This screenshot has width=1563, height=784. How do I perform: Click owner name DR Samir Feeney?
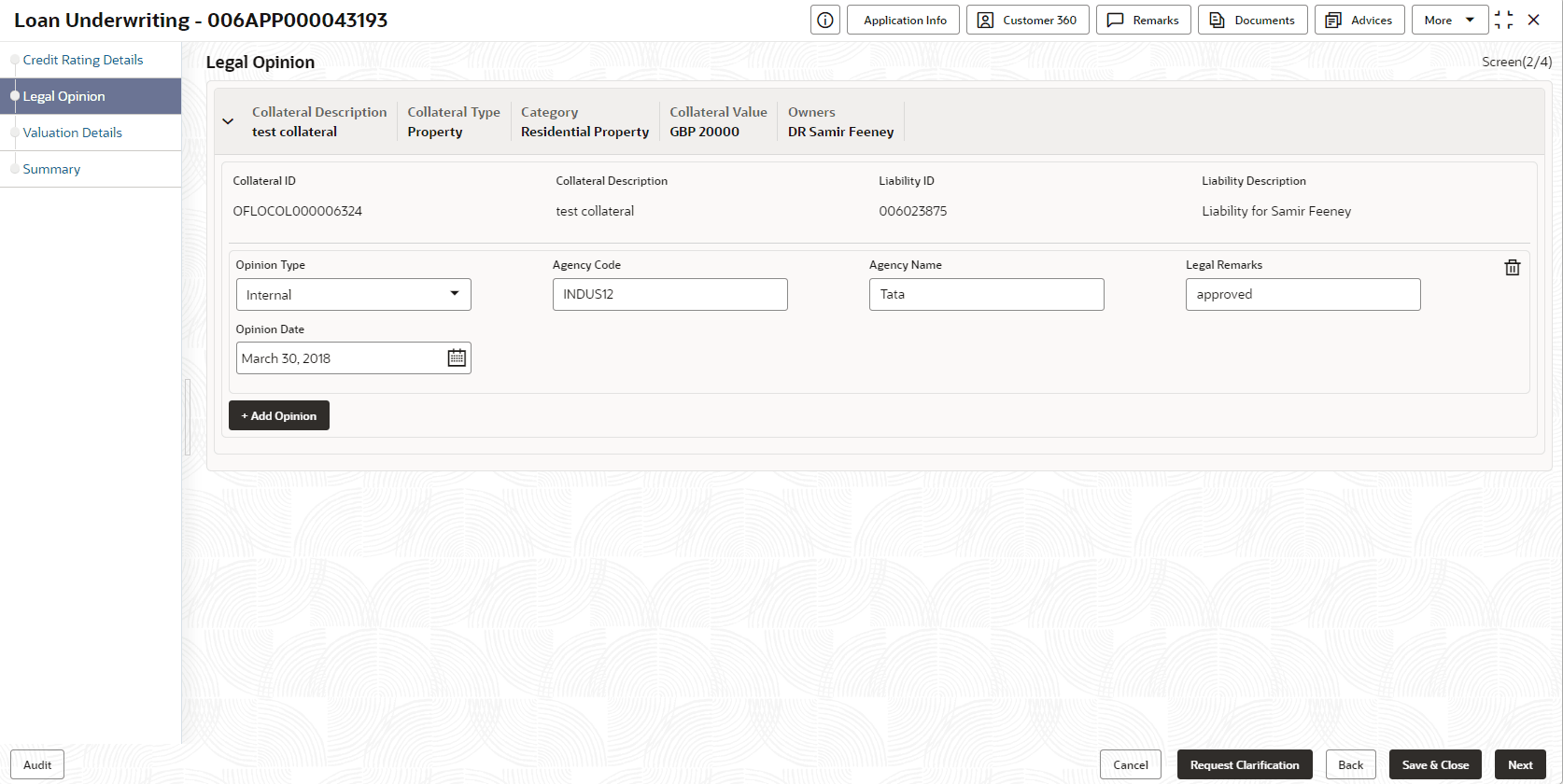[x=840, y=132]
